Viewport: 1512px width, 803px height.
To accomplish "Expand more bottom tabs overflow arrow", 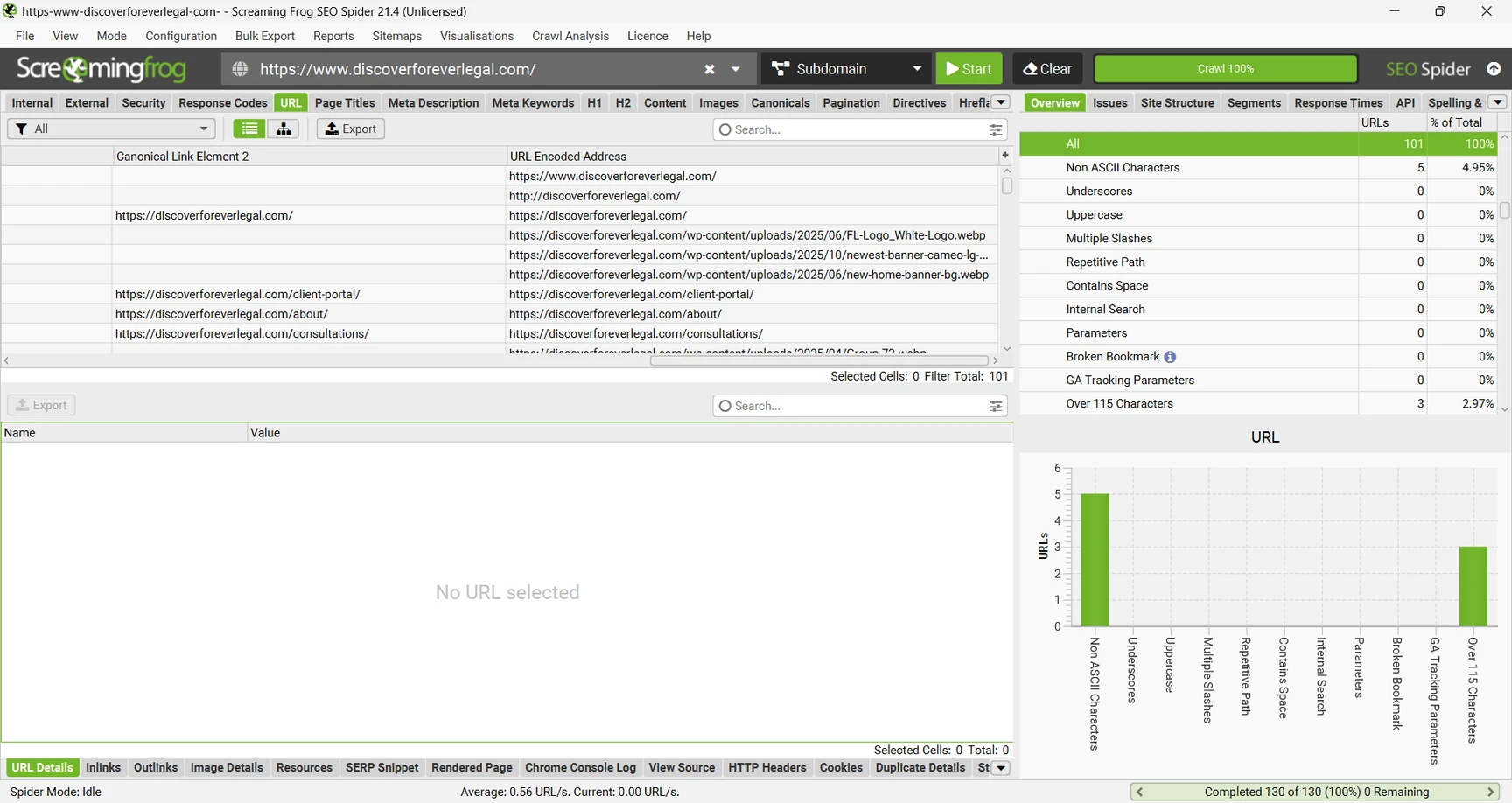I will (x=1001, y=768).
